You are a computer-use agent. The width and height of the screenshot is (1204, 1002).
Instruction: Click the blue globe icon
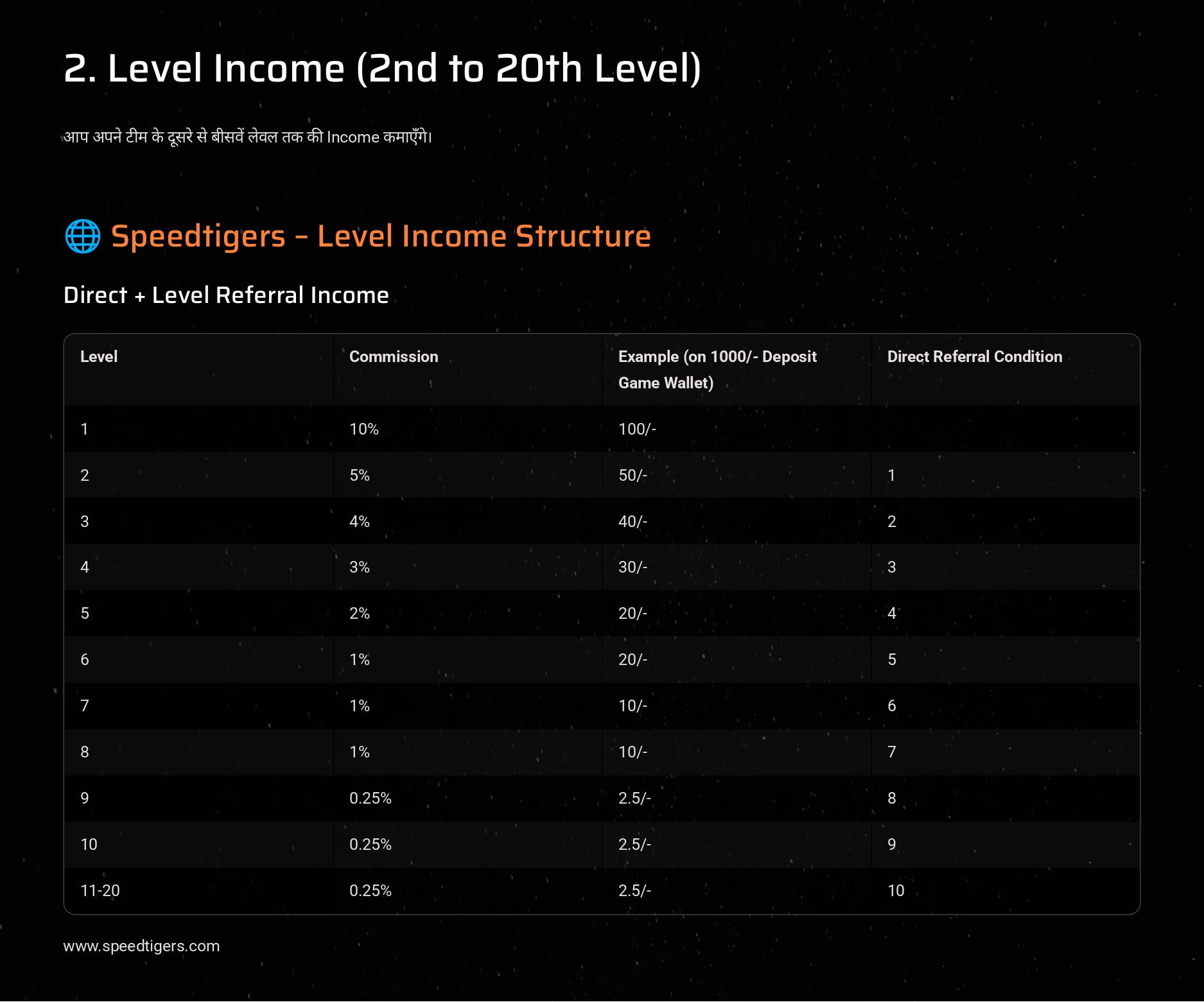(83, 236)
